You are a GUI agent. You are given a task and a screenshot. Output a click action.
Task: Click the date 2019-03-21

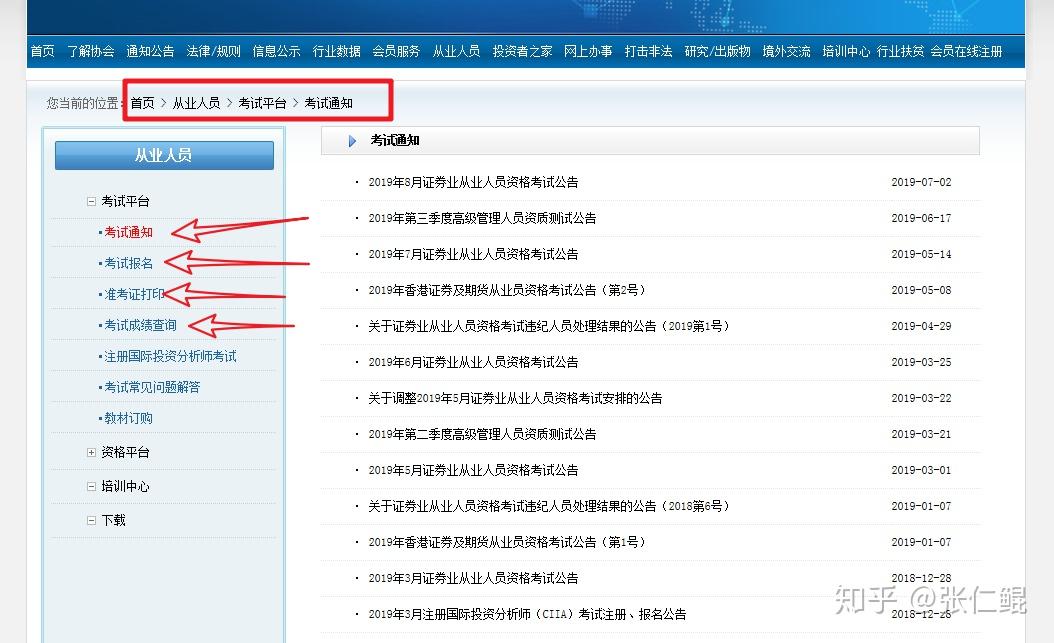click(921, 434)
